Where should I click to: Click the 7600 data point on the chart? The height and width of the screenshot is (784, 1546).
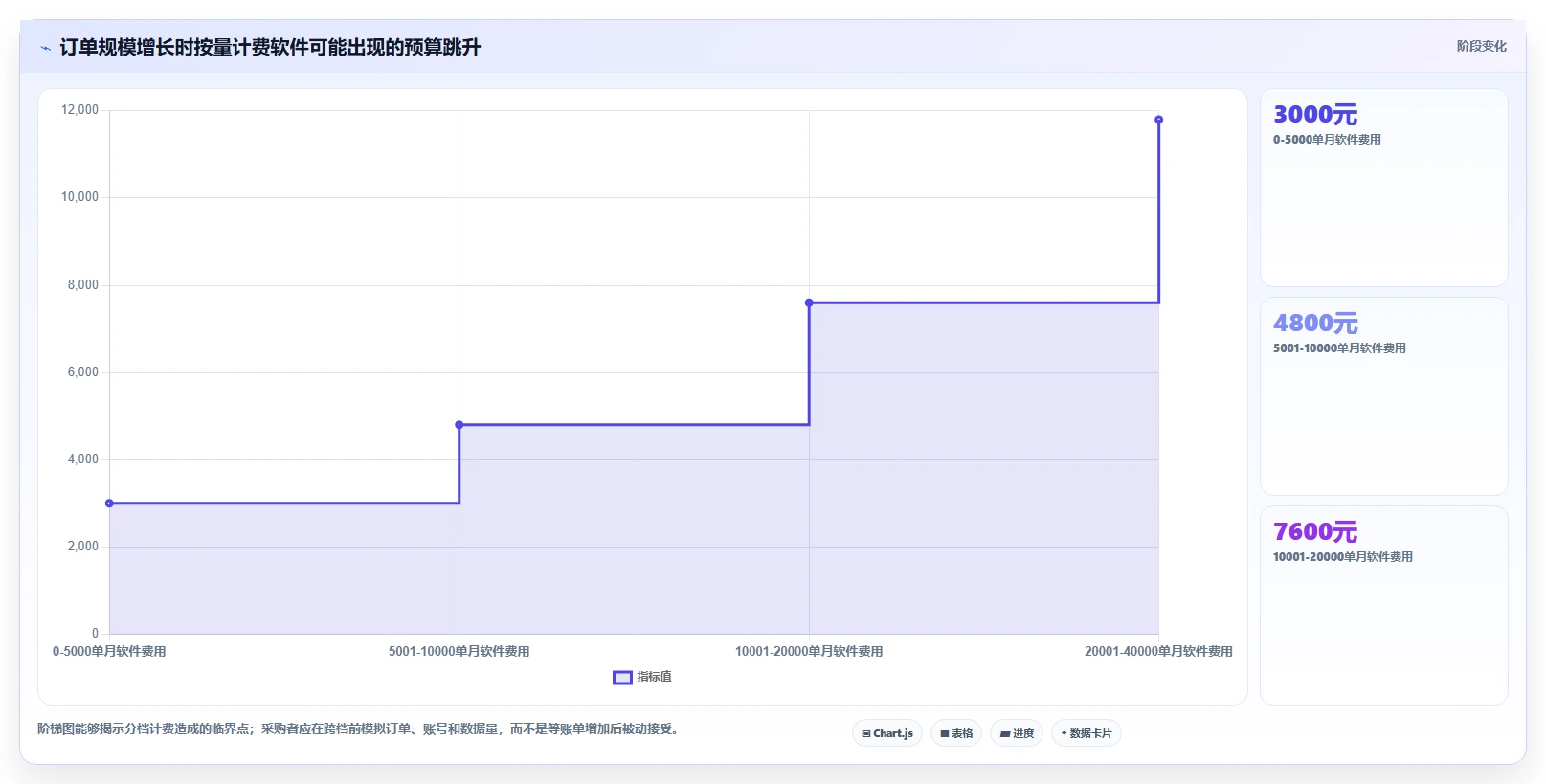point(809,302)
